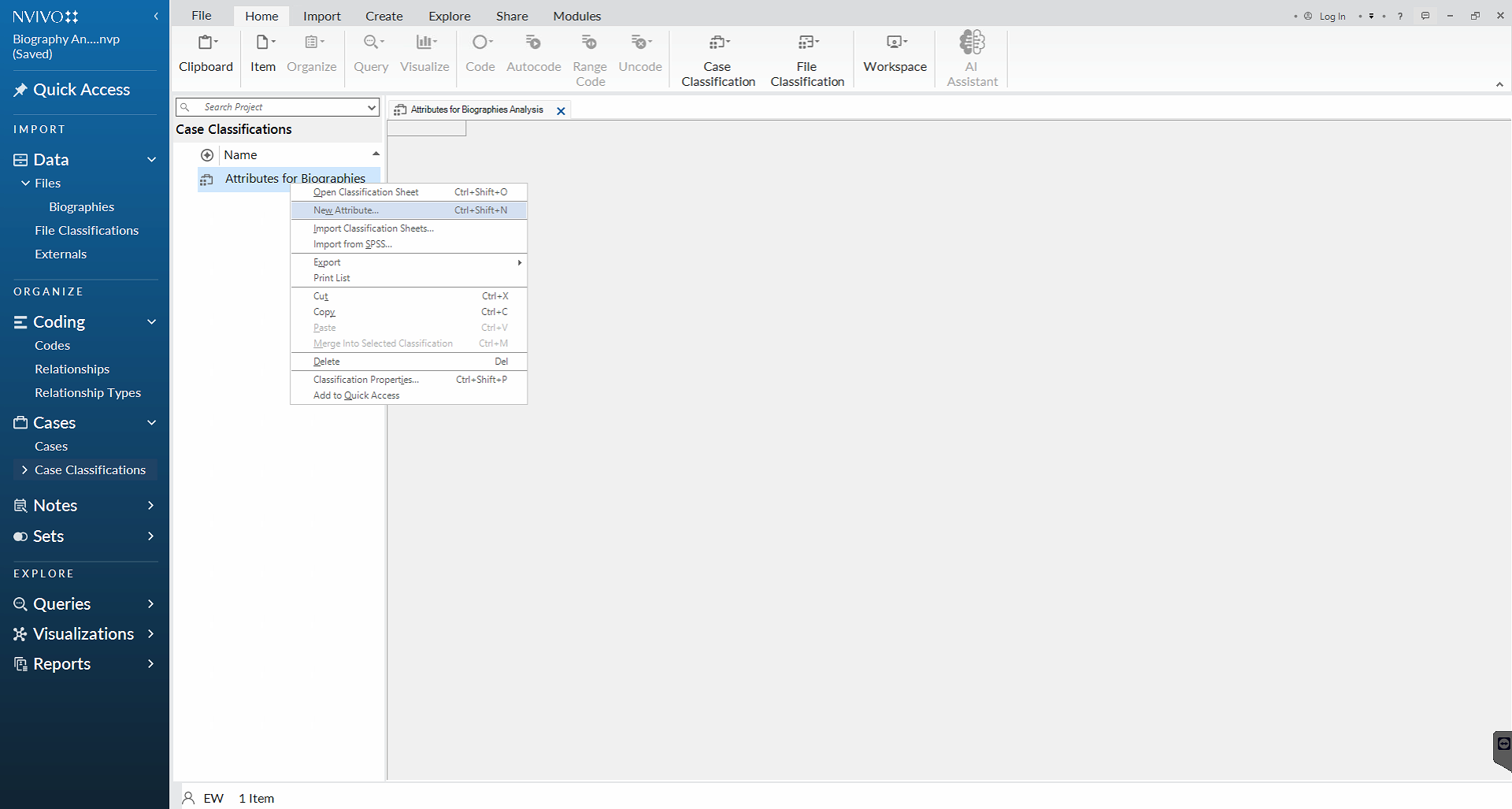Open the Search Project dropdown arrow
The height and width of the screenshot is (809, 1512).
(371, 107)
